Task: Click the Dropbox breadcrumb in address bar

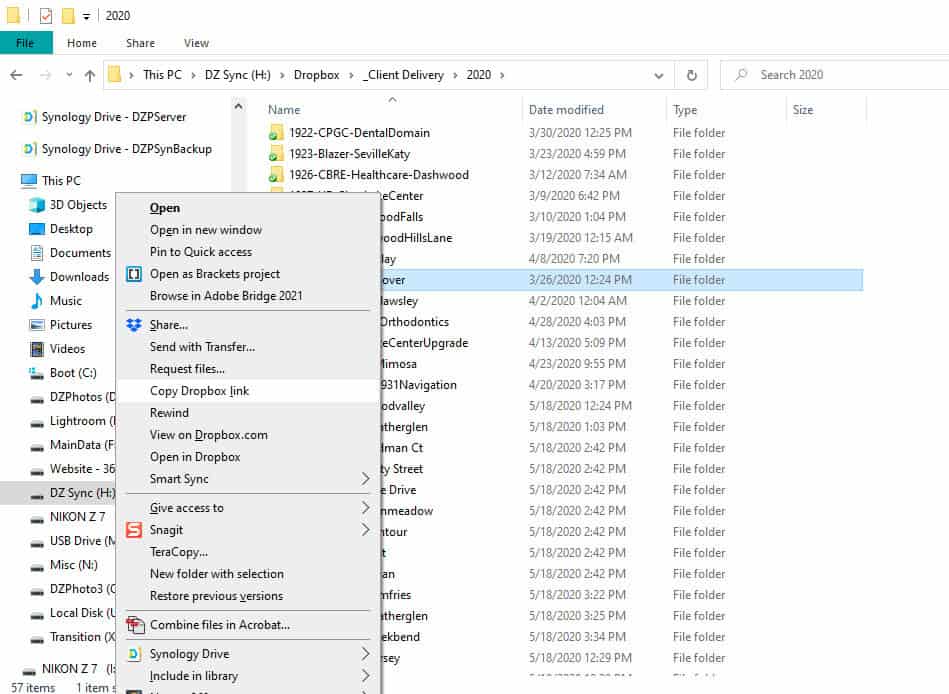Action: [317, 75]
